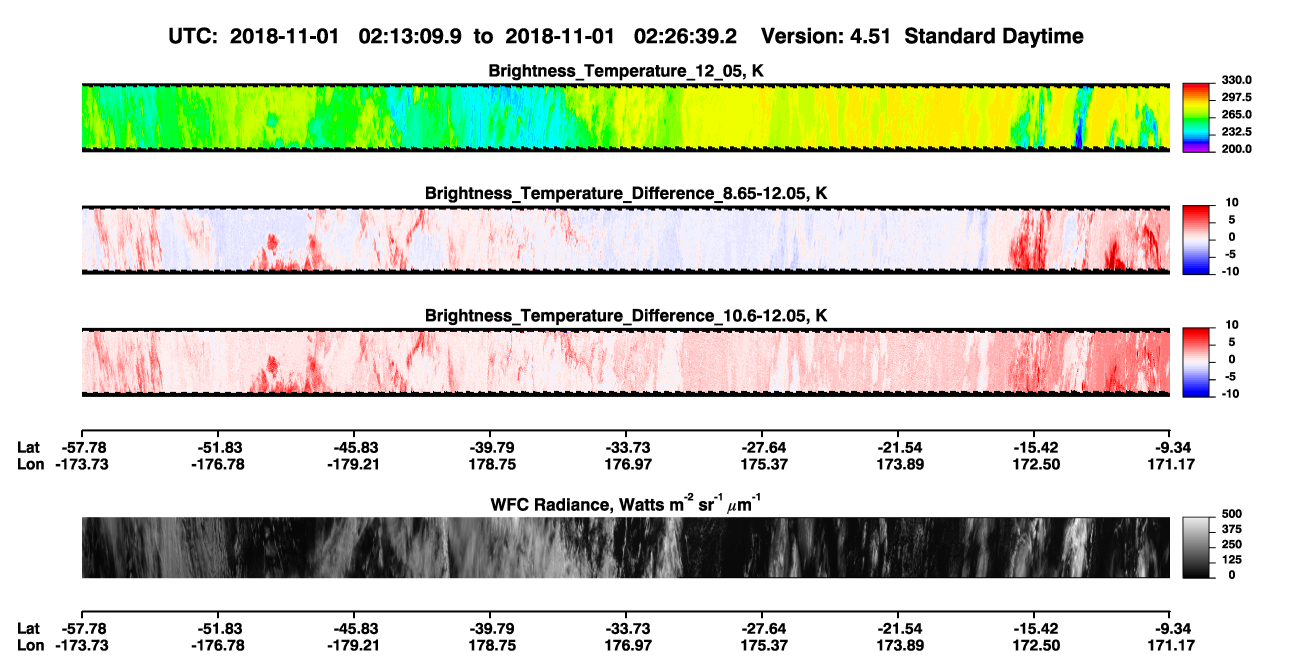
Task: Click the '-10' tick on the 8.65-12.05 colorbar
Action: pyautogui.click(x=1230, y=271)
